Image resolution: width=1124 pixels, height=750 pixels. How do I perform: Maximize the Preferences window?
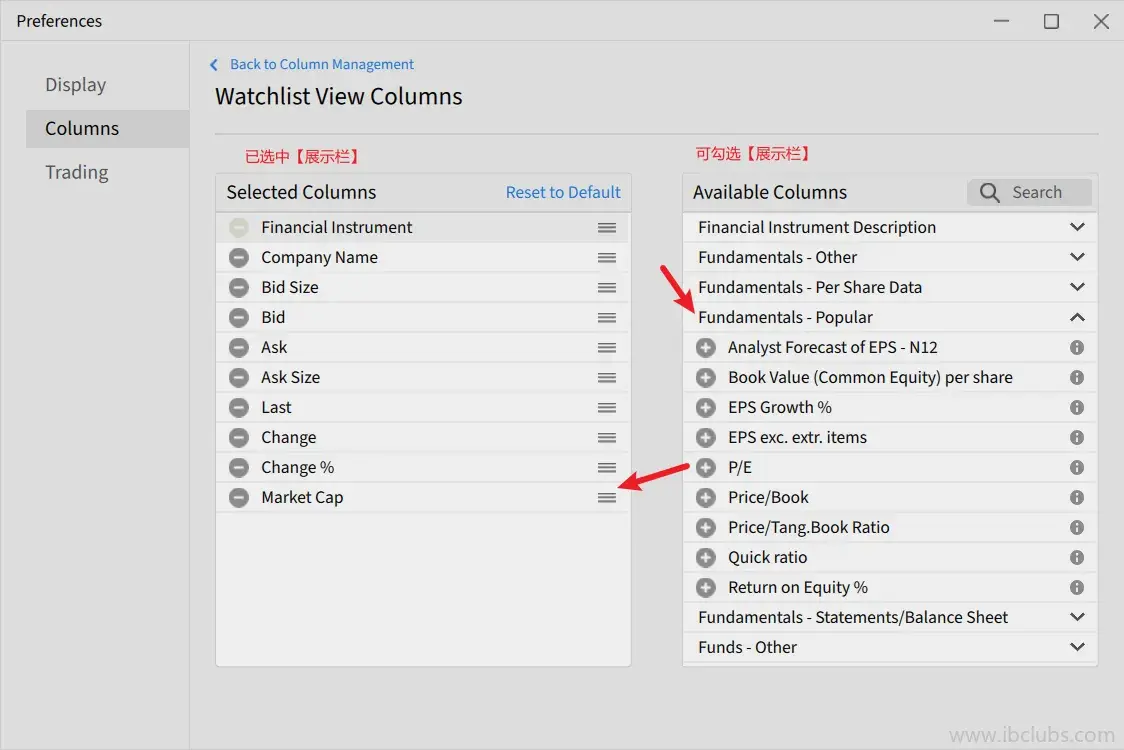[1051, 21]
